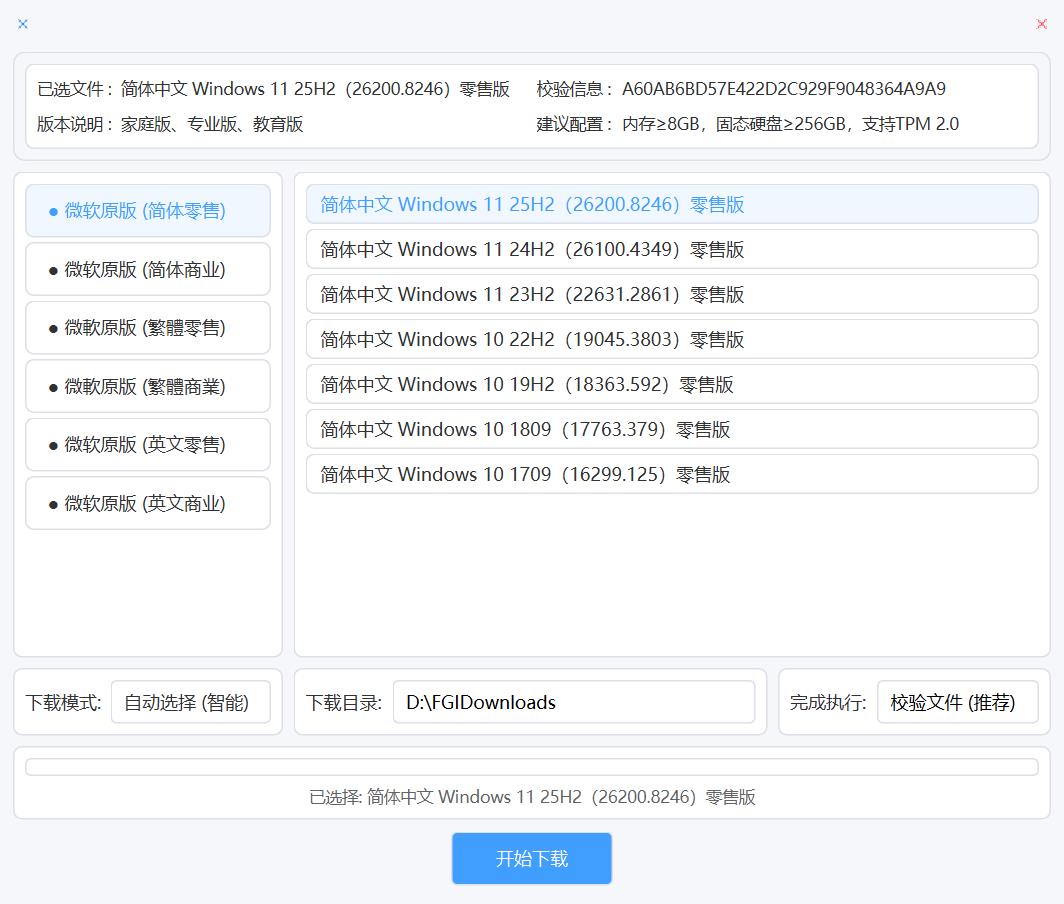Select the 微软原版 (繁體零售) category

(x=147, y=327)
